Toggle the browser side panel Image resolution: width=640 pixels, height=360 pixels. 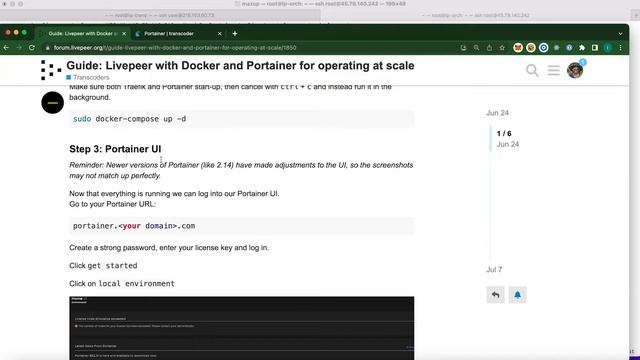(595, 48)
